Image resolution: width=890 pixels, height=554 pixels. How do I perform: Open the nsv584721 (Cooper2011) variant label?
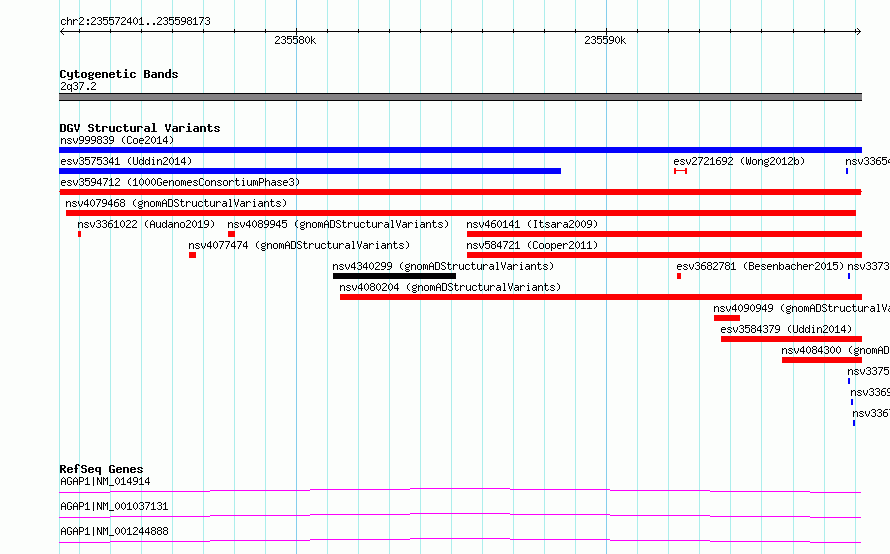[532, 245]
